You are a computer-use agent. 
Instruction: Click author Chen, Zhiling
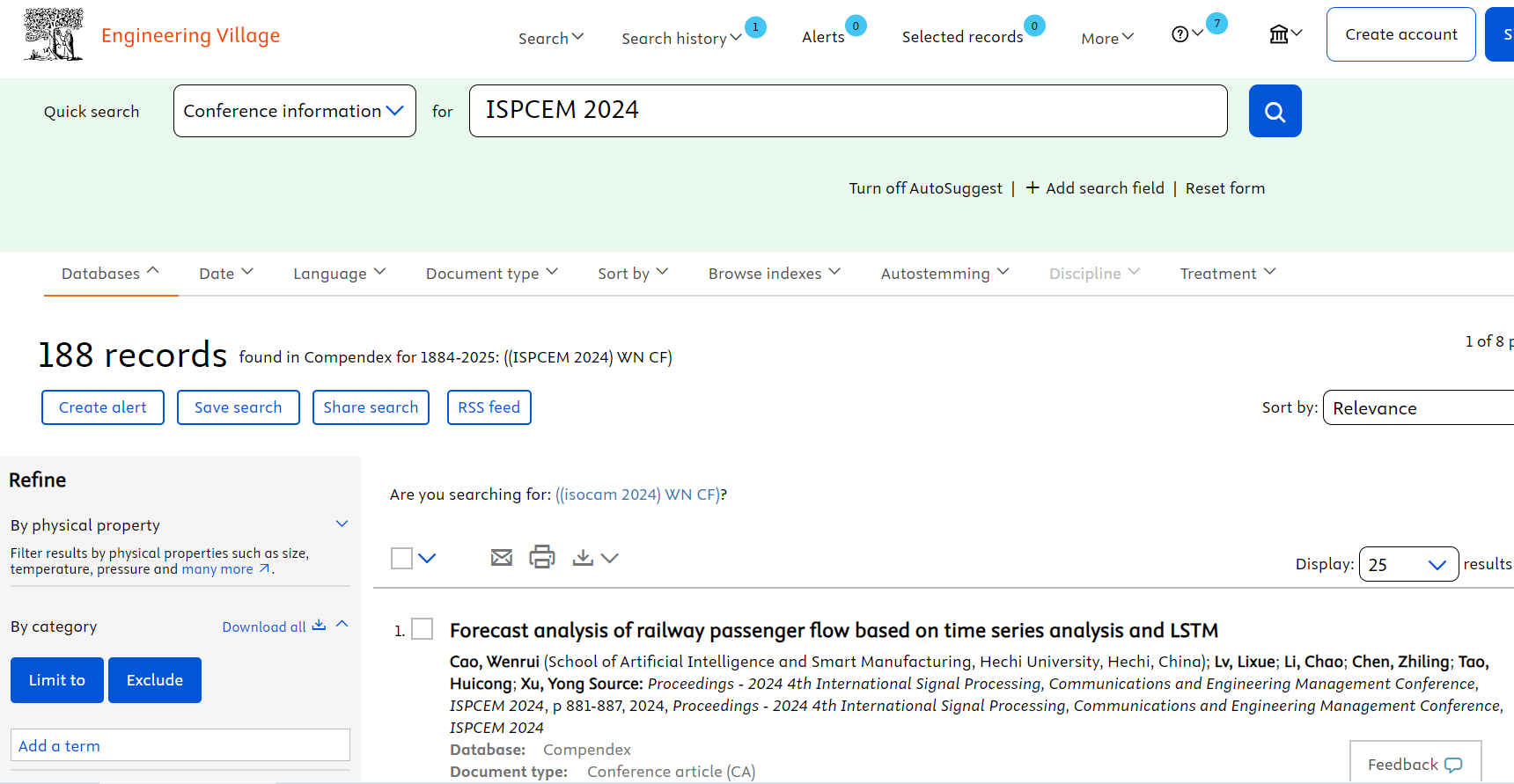pos(1400,662)
